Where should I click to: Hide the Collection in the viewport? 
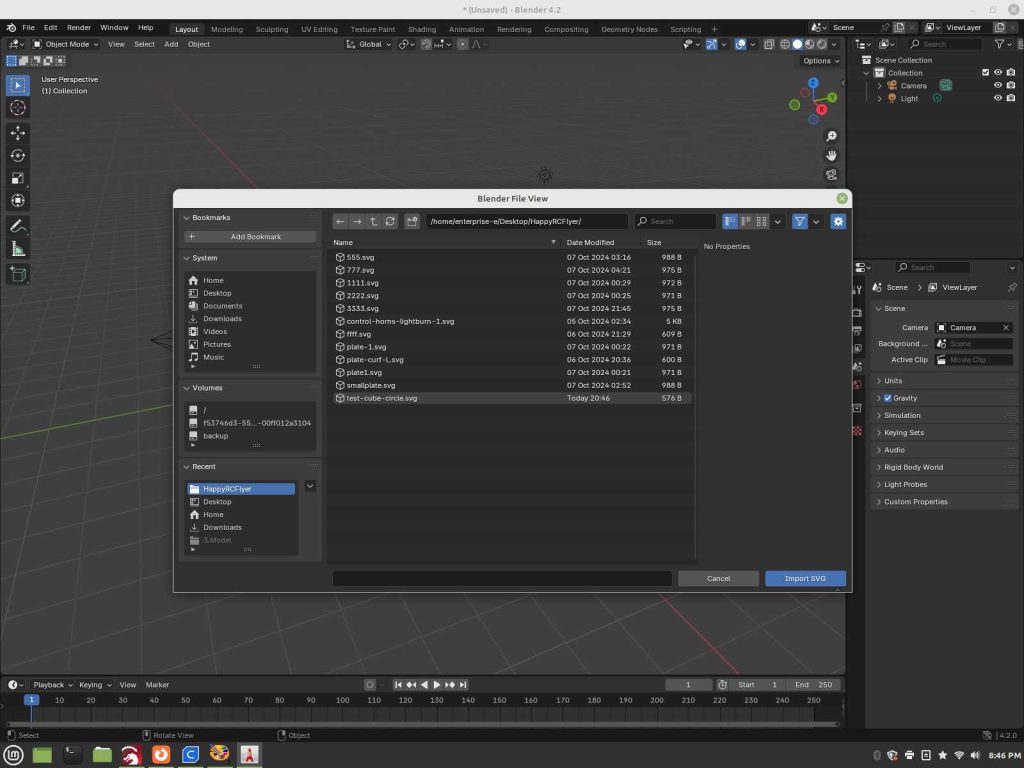998,72
